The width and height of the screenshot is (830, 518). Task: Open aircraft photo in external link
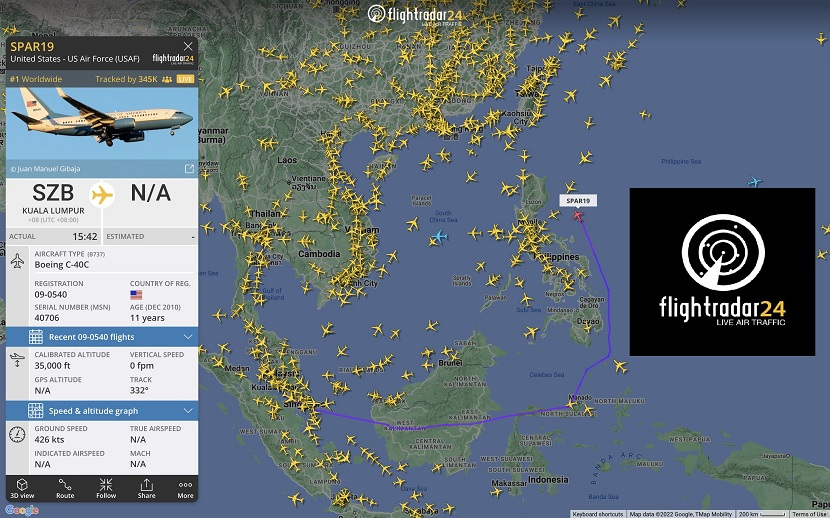click(x=189, y=169)
